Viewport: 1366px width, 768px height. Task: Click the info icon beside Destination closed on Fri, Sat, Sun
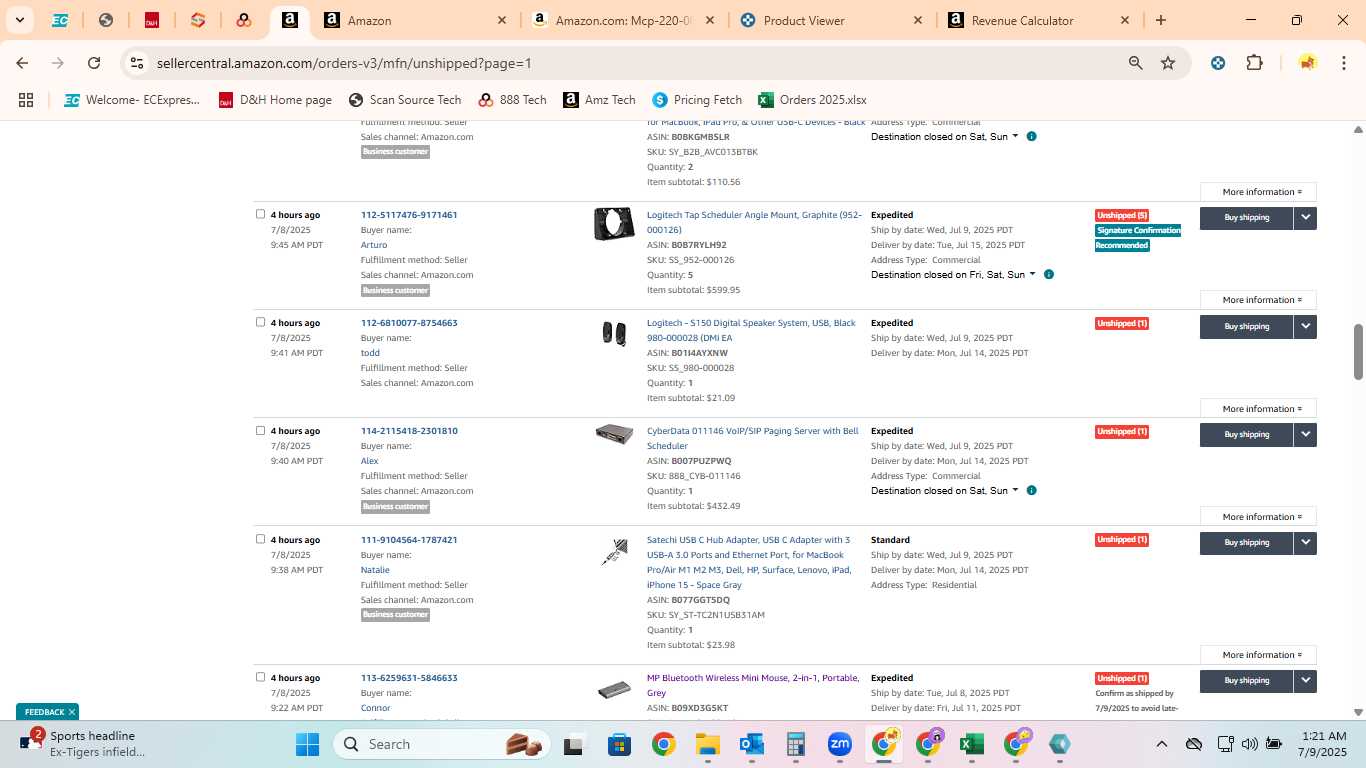point(1048,274)
